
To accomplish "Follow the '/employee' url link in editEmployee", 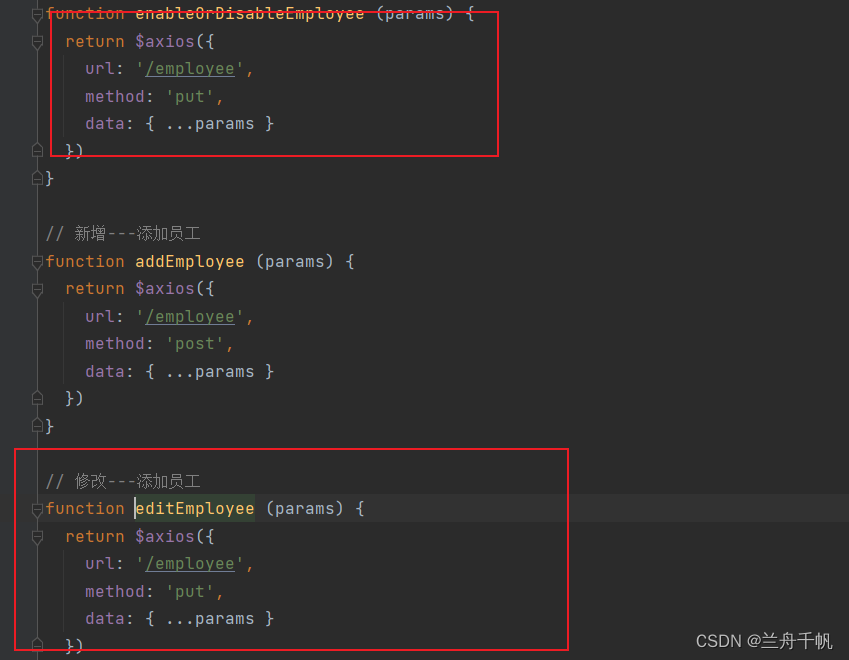I will (189, 564).
